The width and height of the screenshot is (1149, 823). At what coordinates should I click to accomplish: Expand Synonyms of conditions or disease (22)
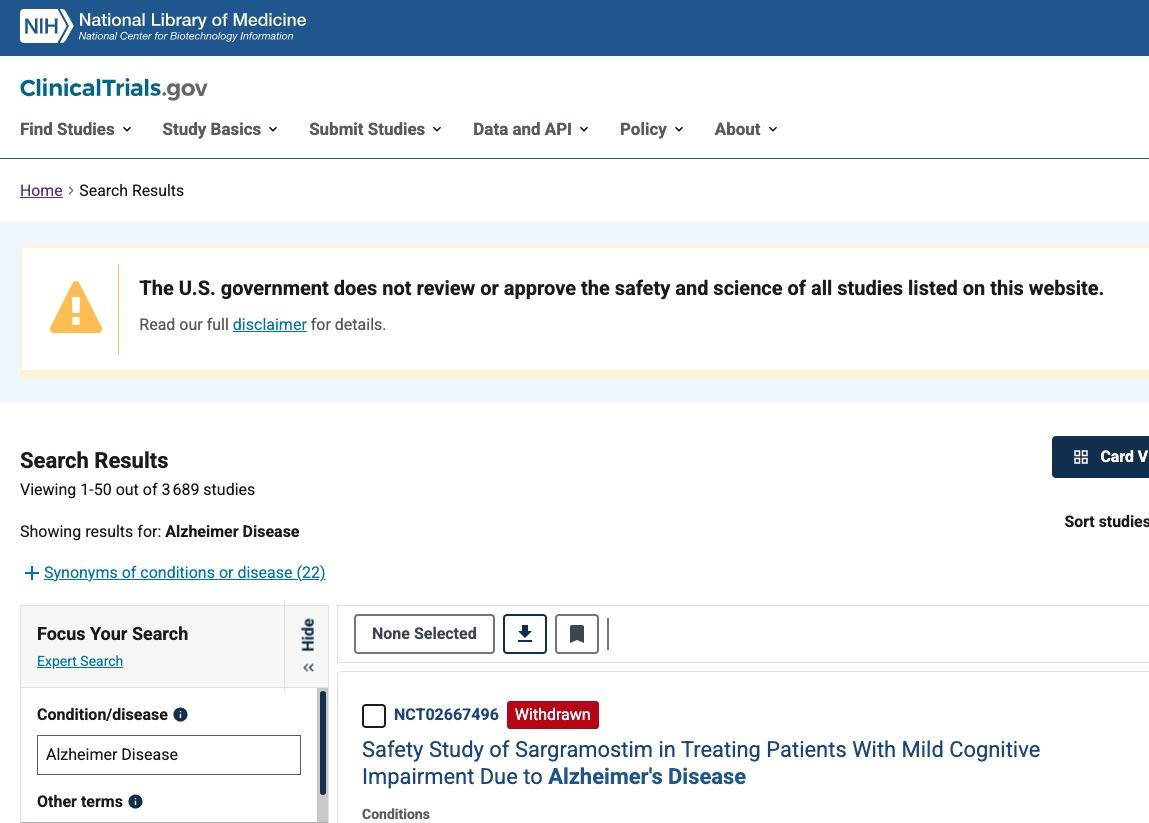coord(184,573)
